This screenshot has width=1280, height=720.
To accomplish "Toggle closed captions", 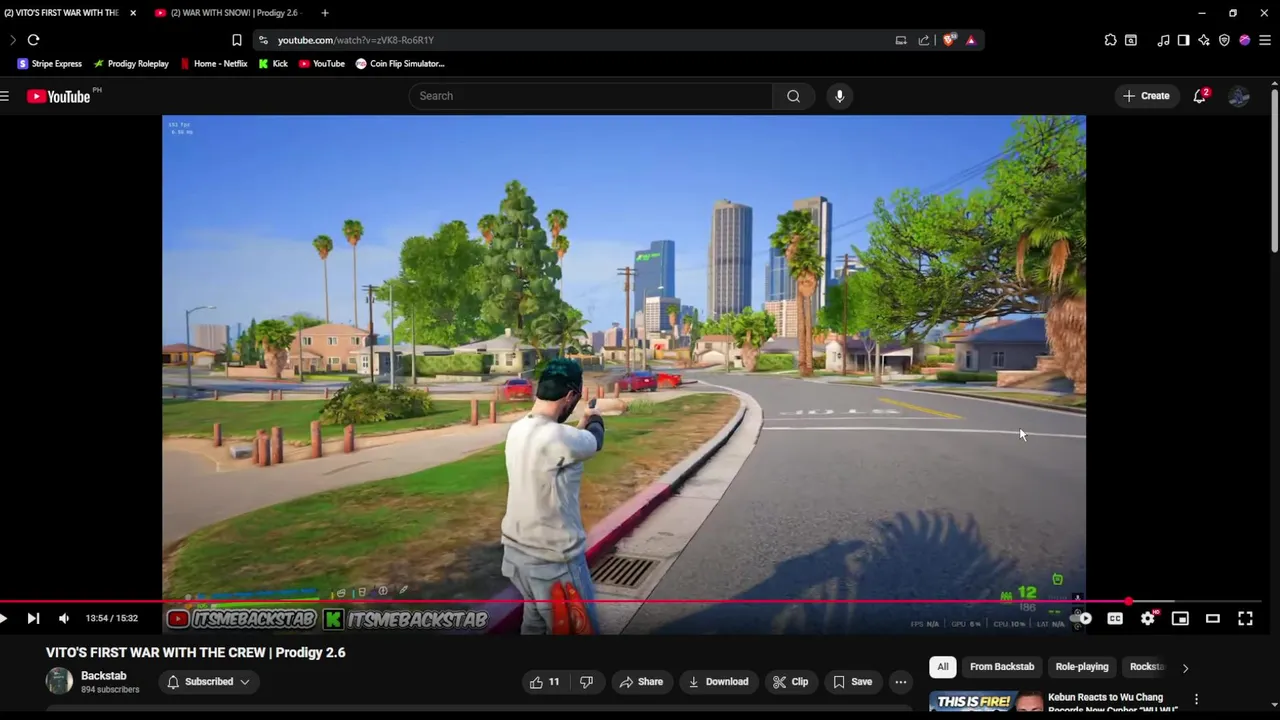I will click(x=1115, y=618).
